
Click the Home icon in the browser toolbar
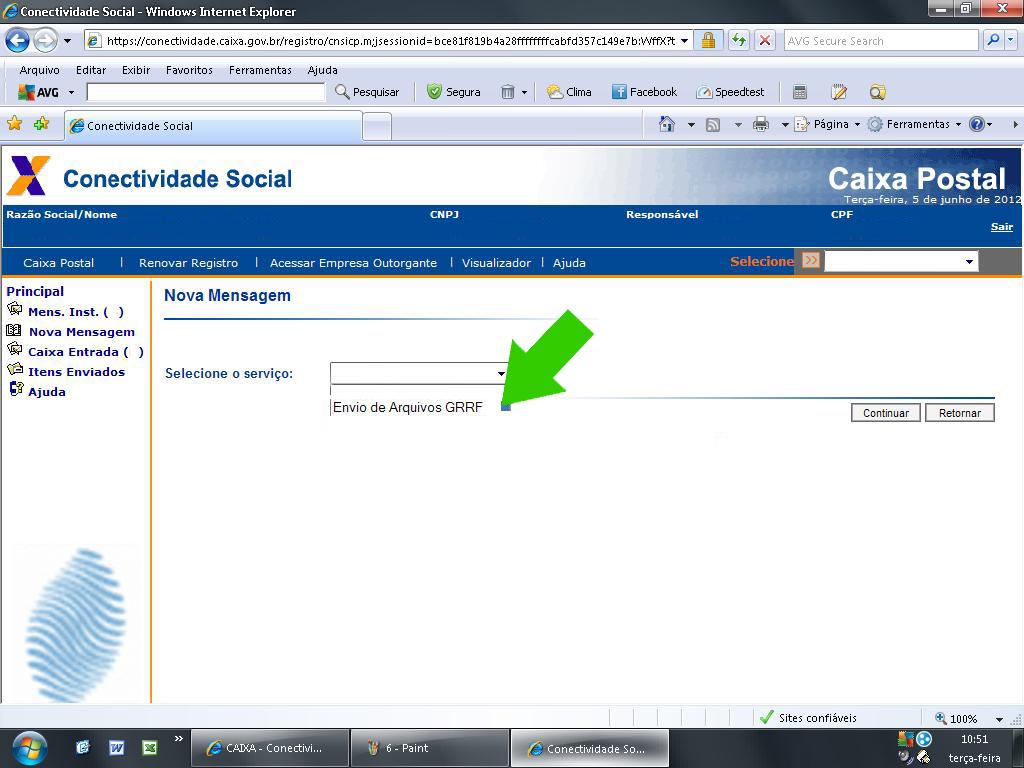pos(666,126)
